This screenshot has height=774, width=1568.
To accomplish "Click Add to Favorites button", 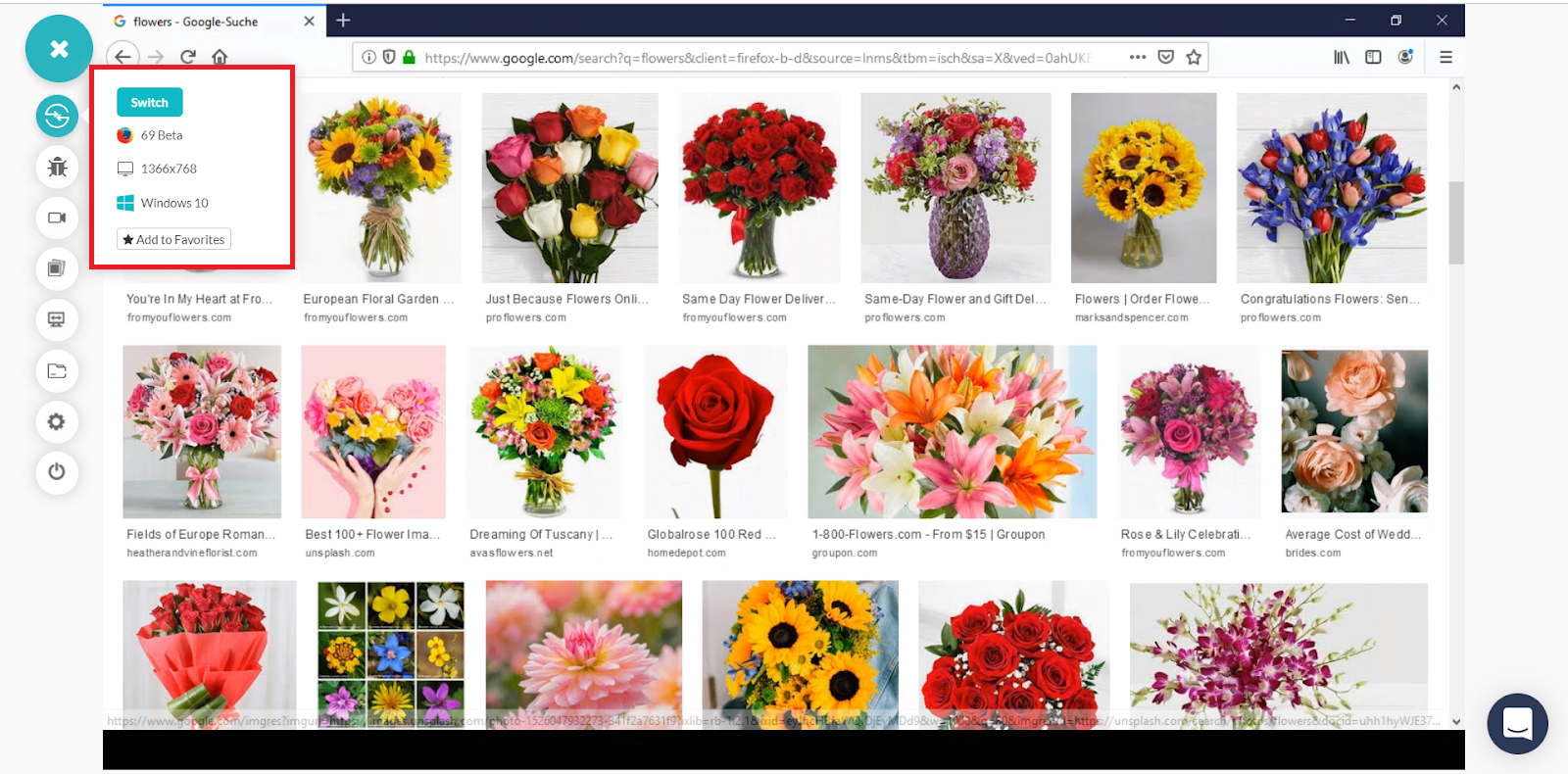I will click(173, 239).
